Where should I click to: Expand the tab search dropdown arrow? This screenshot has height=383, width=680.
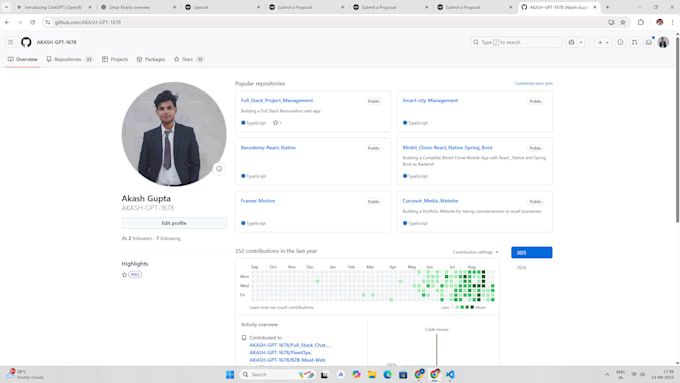pyautogui.click(x=6, y=7)
